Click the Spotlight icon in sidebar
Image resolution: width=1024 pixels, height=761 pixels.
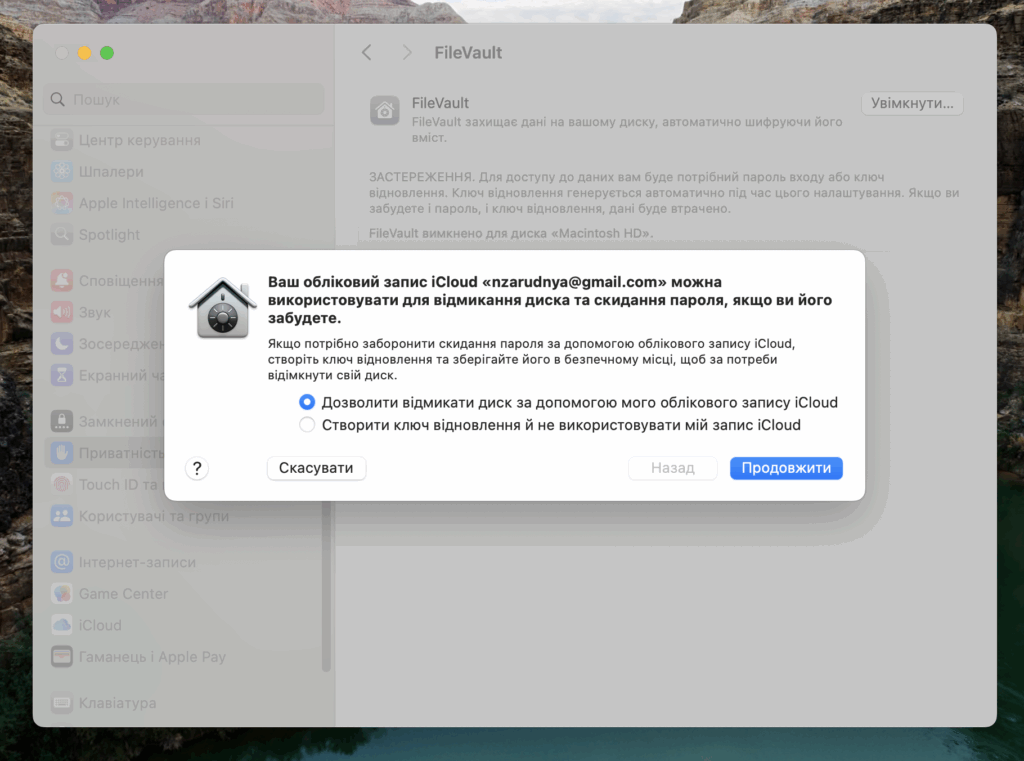point(62,235)
